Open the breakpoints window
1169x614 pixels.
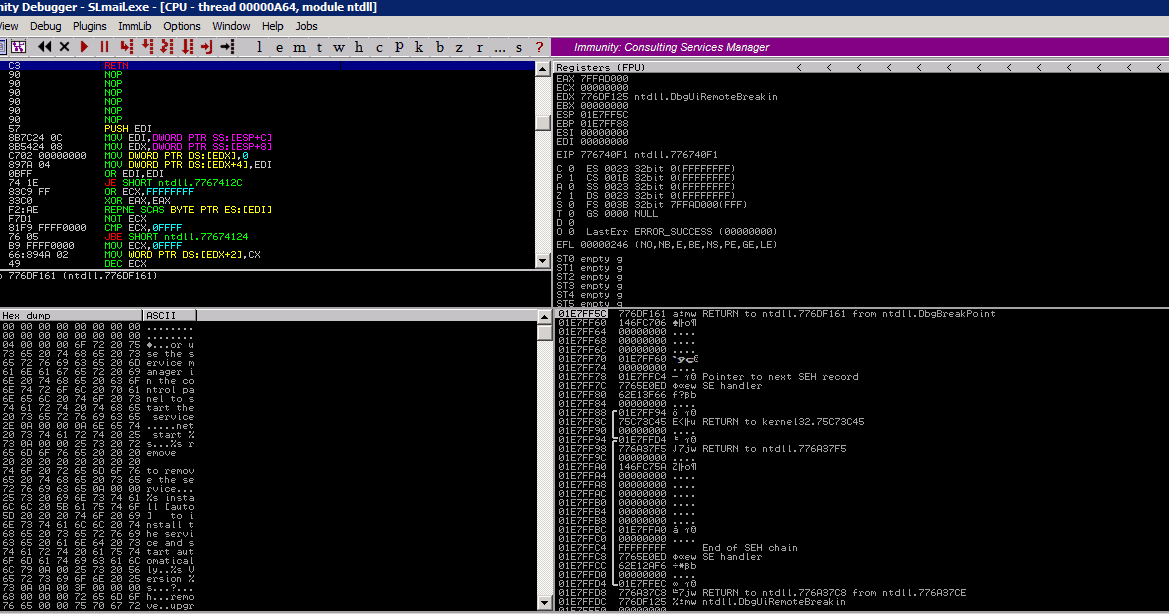pyautogui.click(x=438, y=47)
